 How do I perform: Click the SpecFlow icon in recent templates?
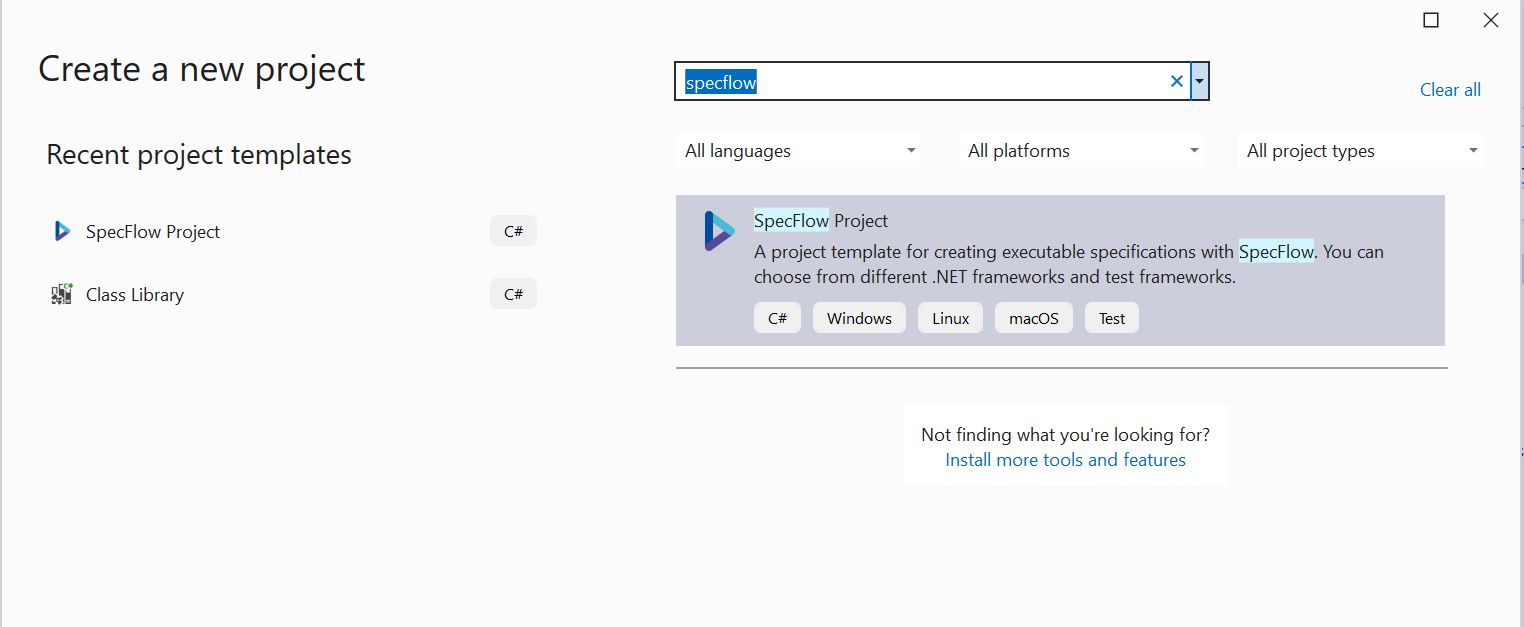click(62, 231)
